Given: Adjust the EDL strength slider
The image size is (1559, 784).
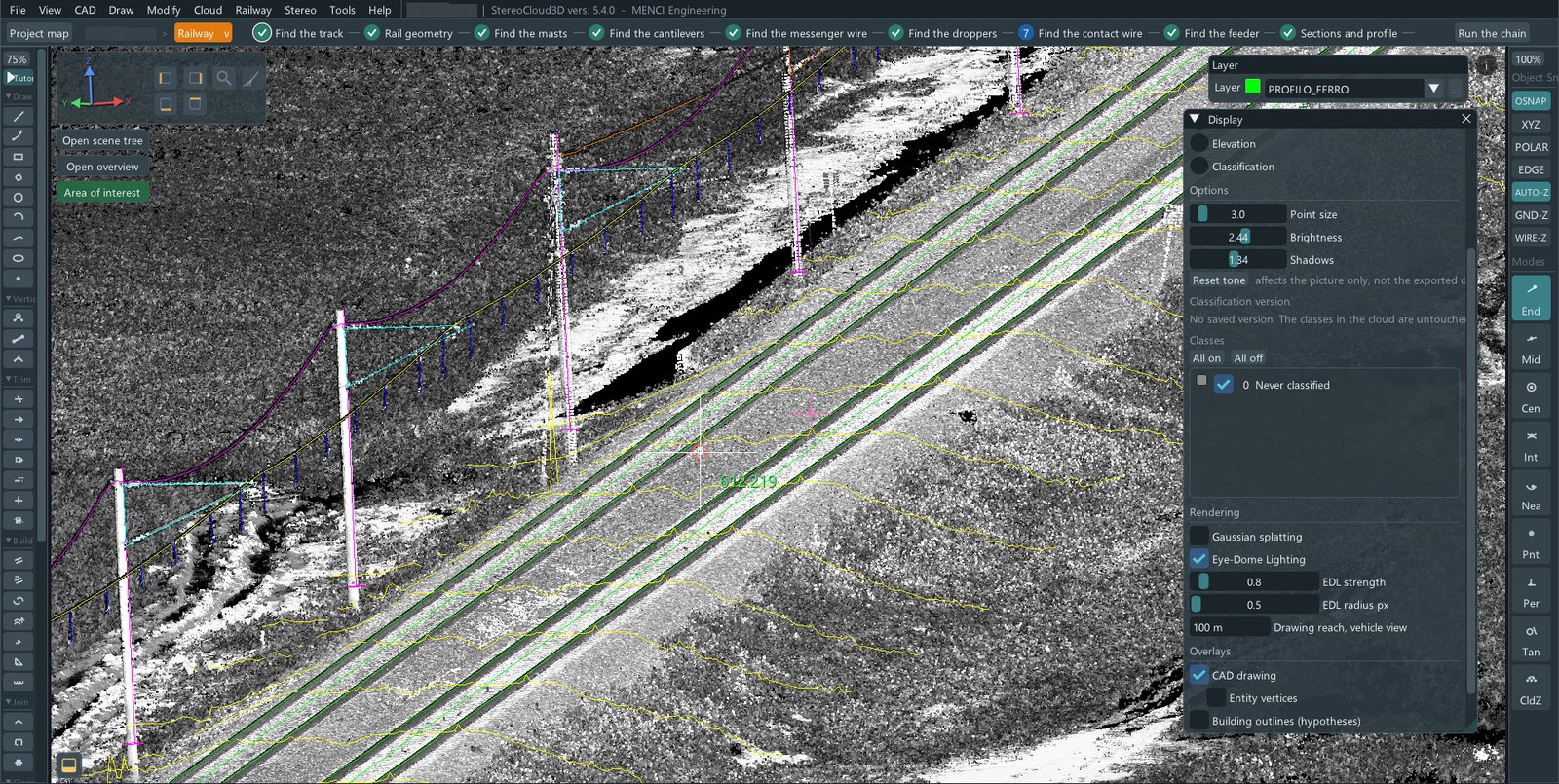Looking at the screenshot, I should [1254, 581].
